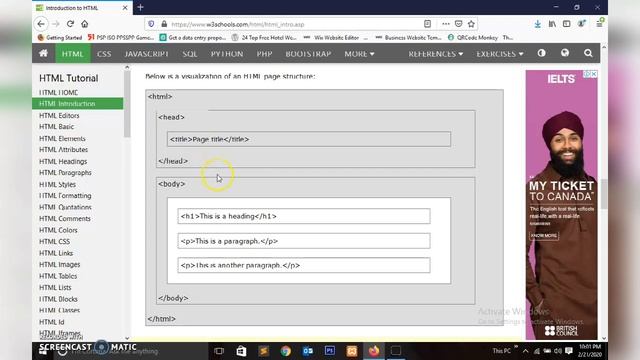The width and height of the screenshot is (640, 360).
Task: Click the padlock site security icon
Action: (x=164, y=24)
